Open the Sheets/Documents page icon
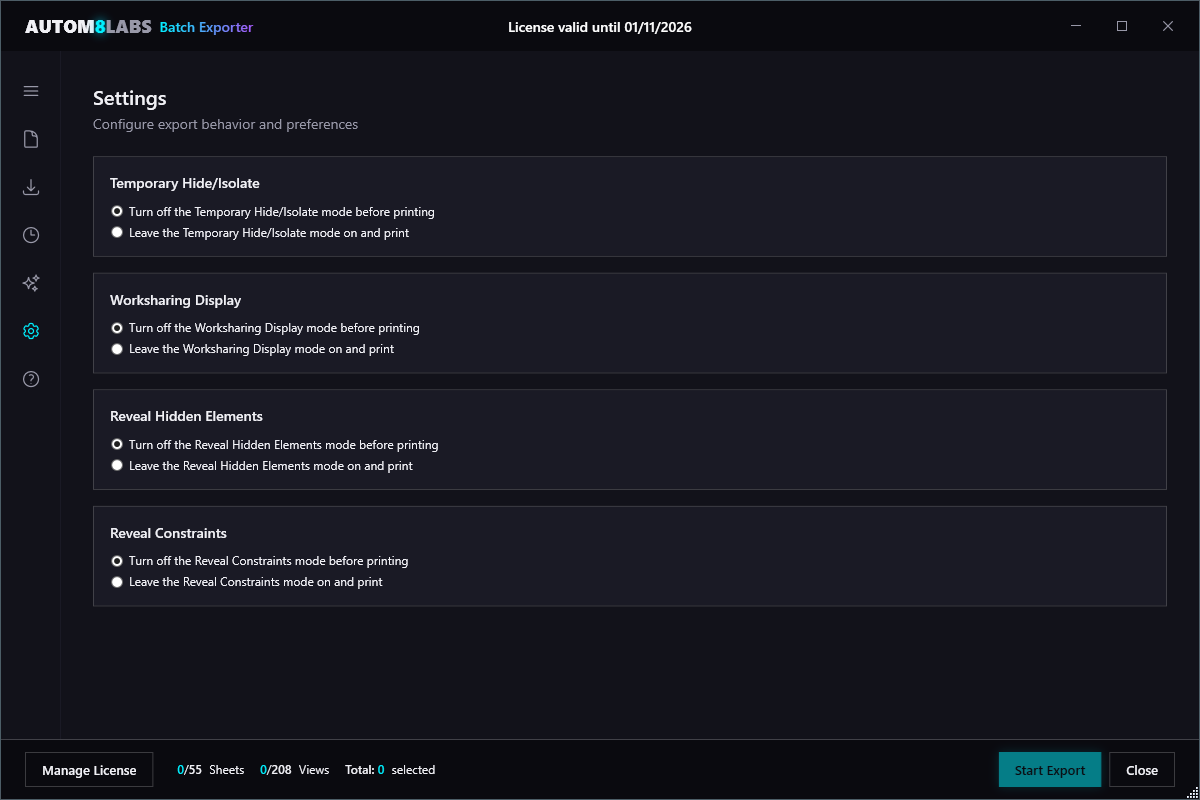Image resolution: width=1200 pixels, height=800 pixels. point(30,138)
